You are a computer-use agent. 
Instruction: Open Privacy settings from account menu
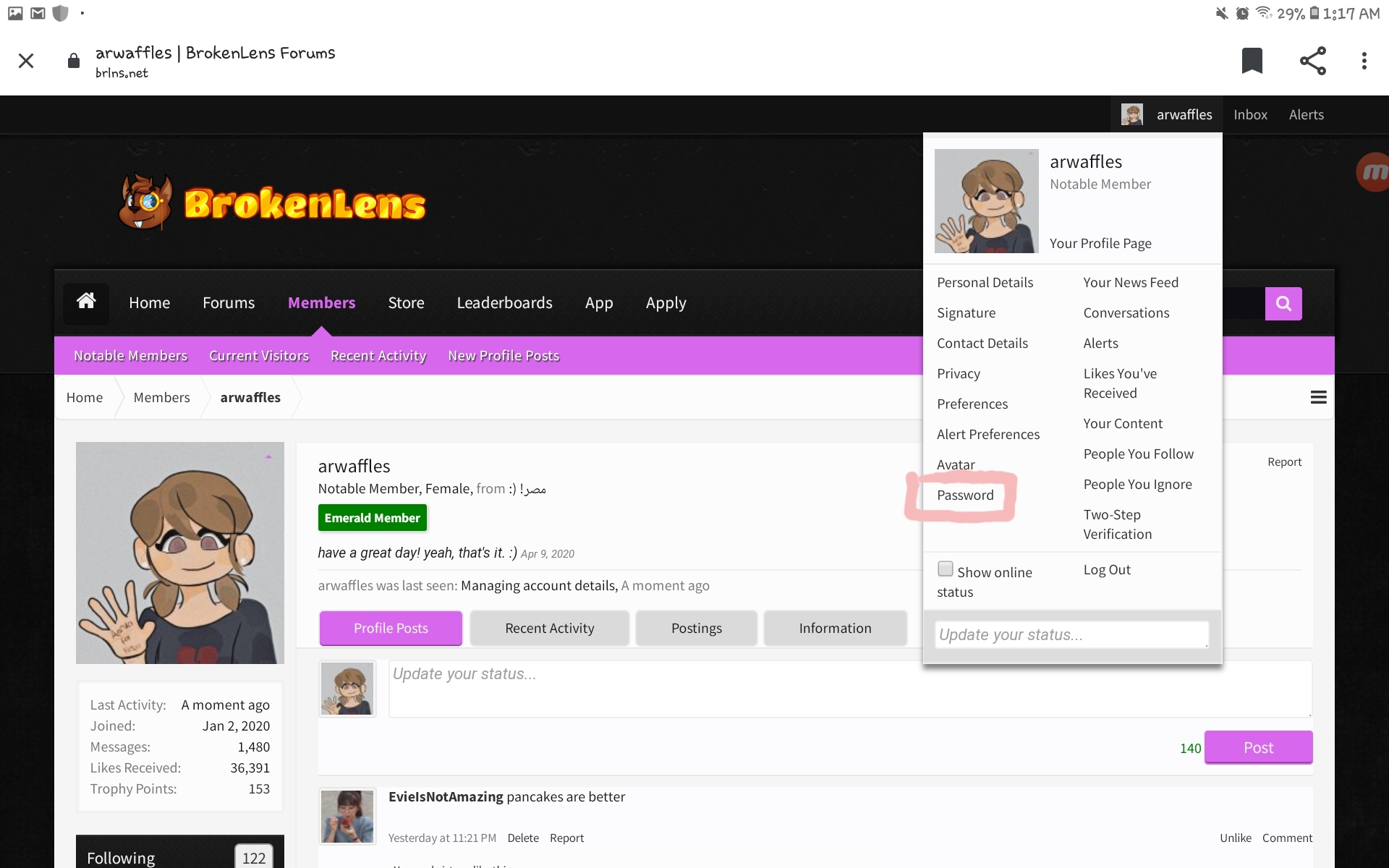[958, 373]
